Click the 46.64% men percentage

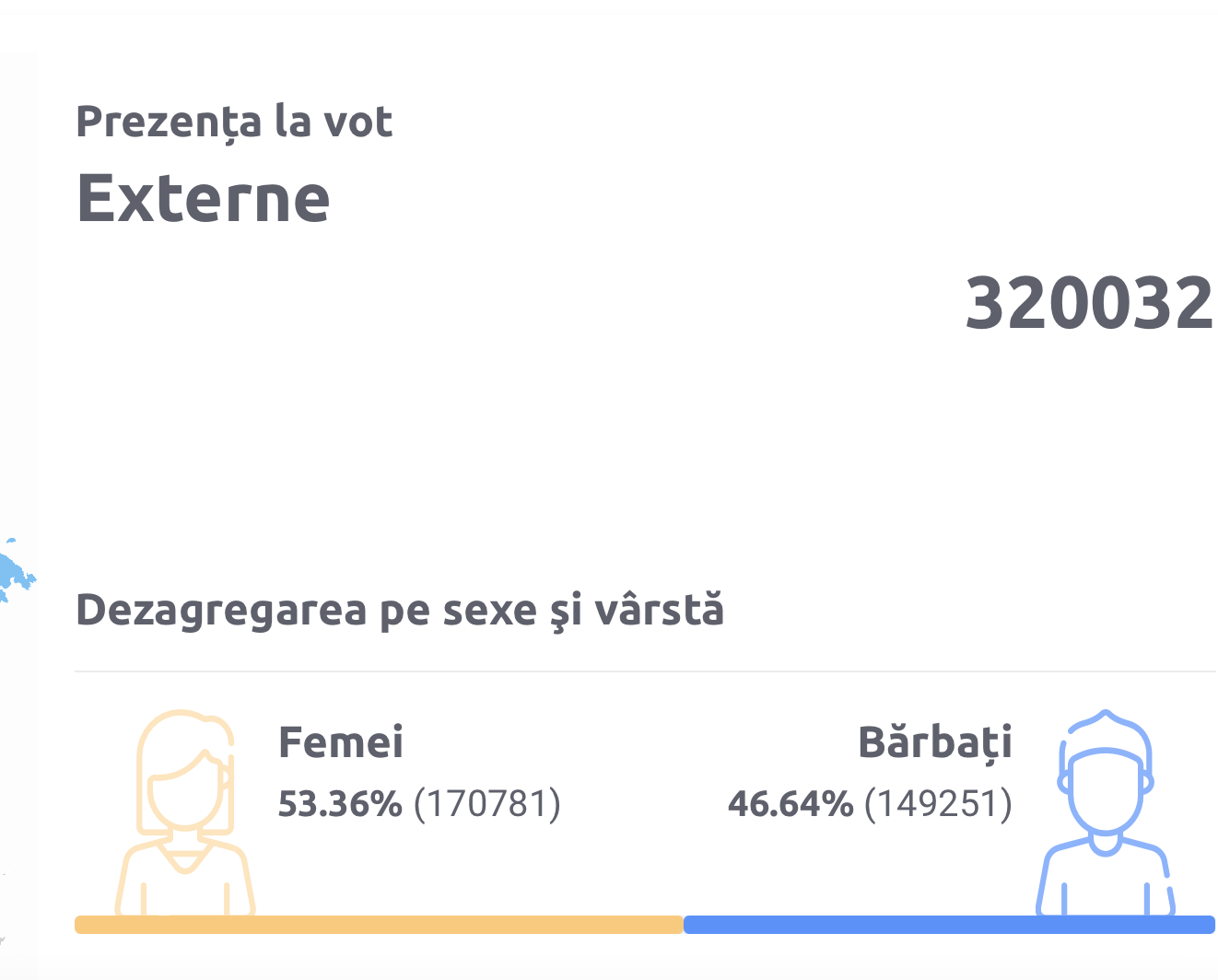(x=791, y=803)
